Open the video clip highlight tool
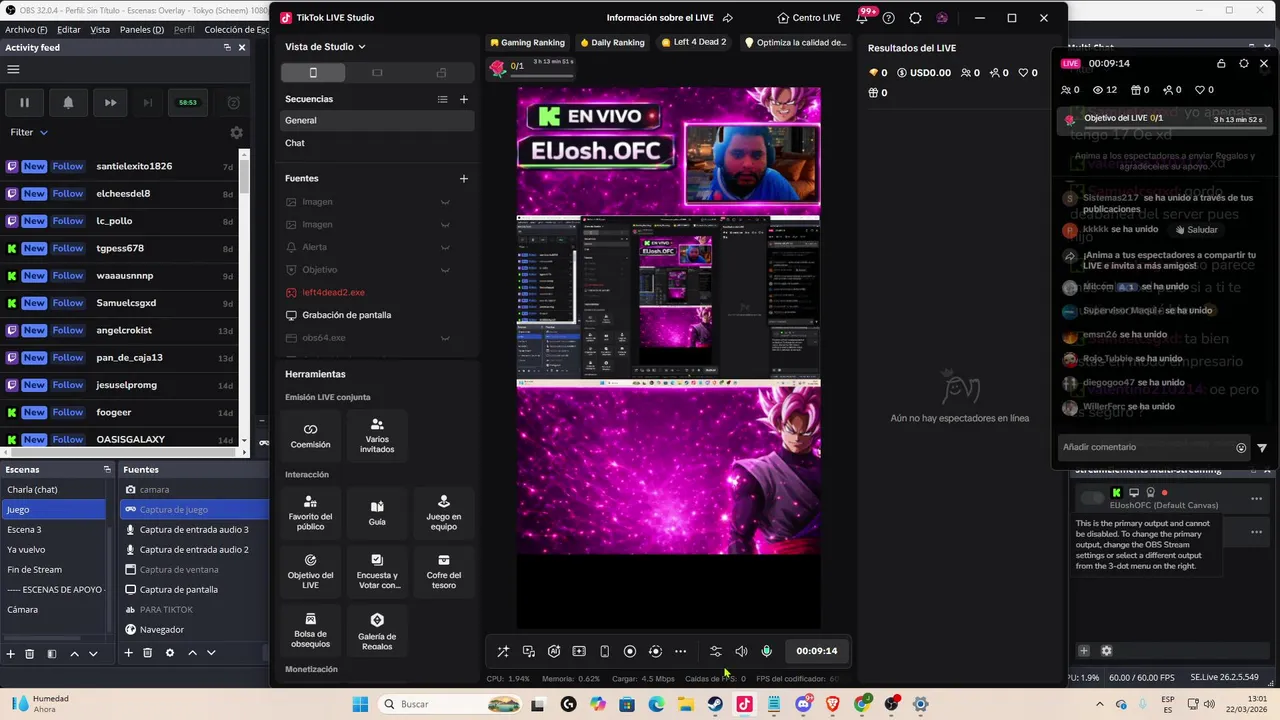Viewport: 1280px width, 720px height. pos(579,651)
